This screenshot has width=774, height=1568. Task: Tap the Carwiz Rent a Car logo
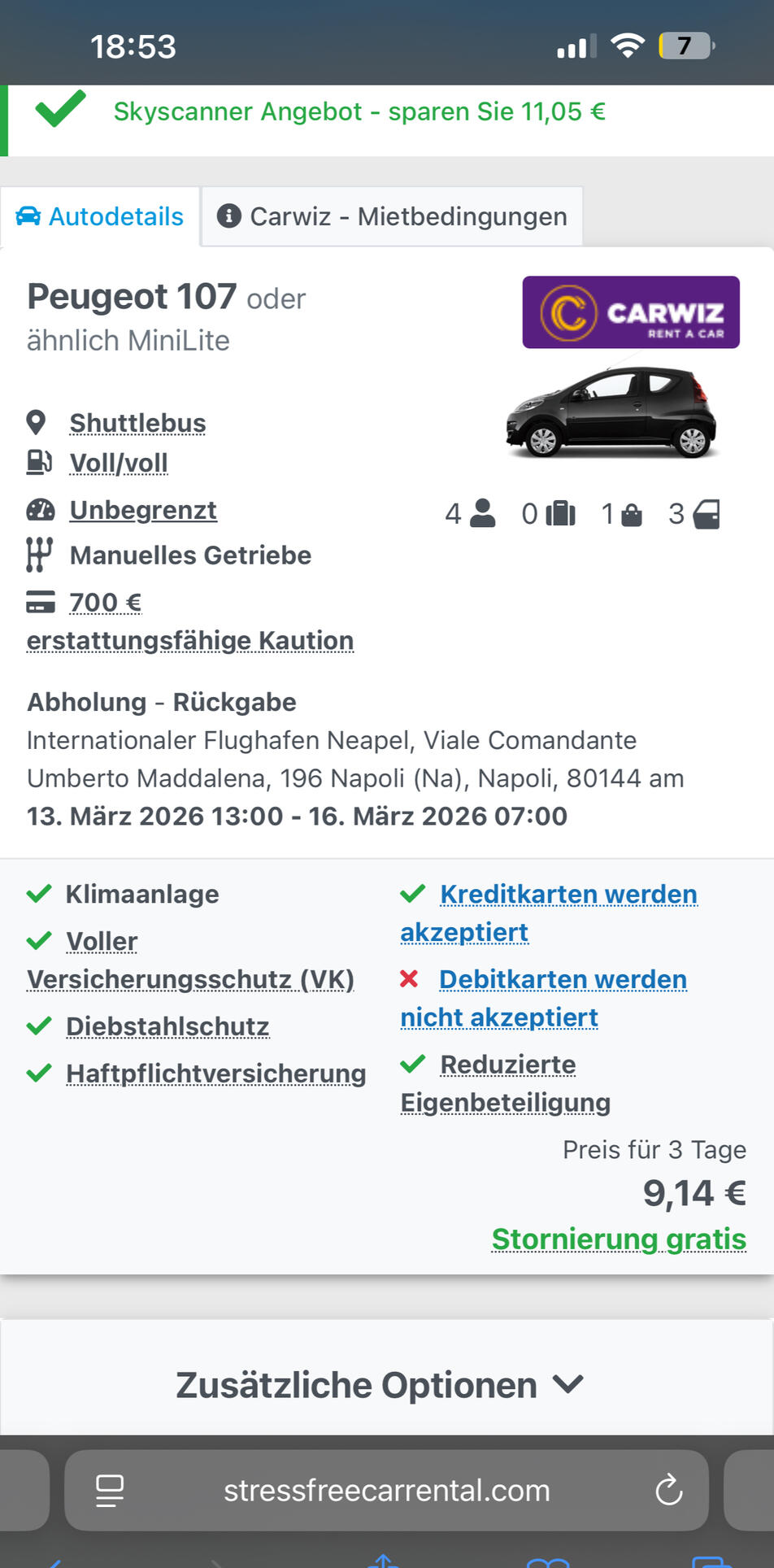[631, 312]
